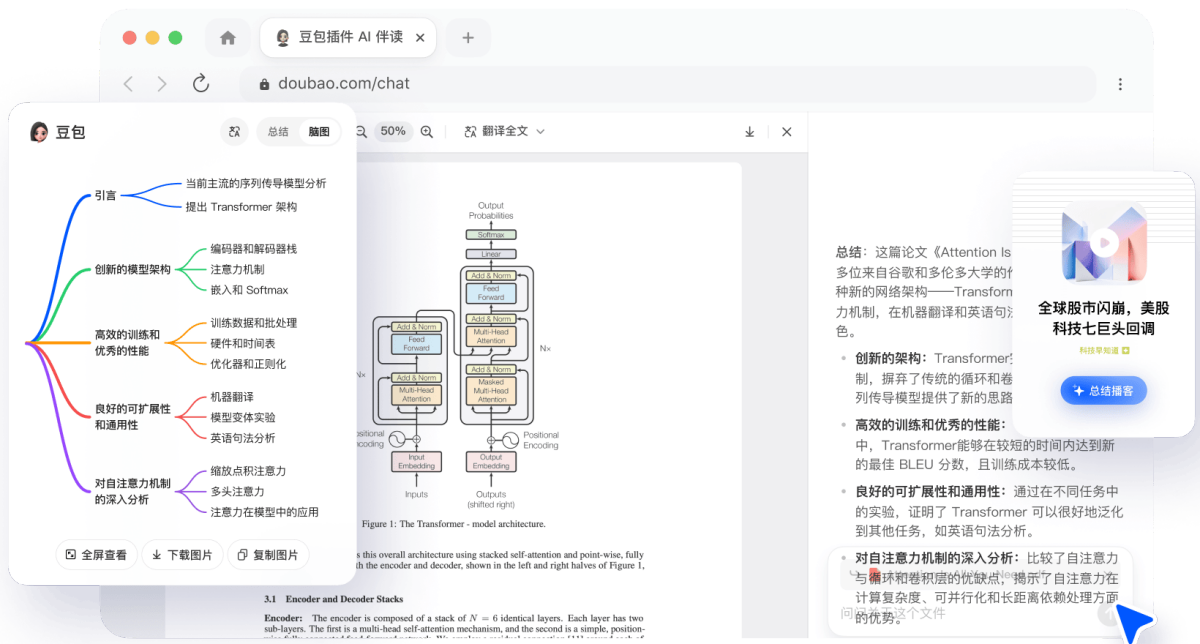Click the 全屏查看 button
Image resolution: width=1200 pixels, height=644 pixels.
coord(96,554)
